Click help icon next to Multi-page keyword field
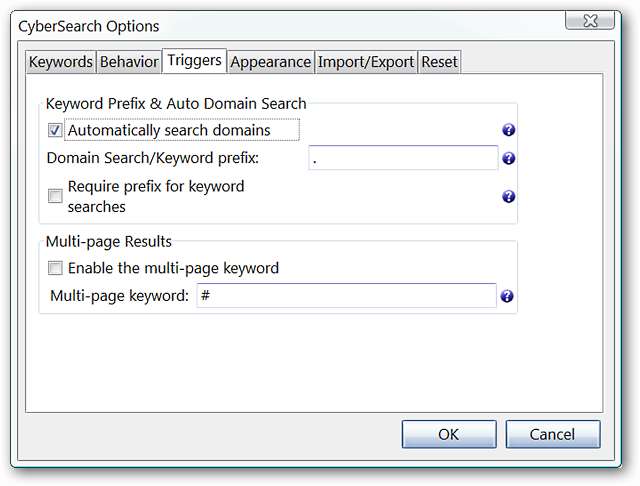This screenshot has width=640, height=486. coord(507,296)
